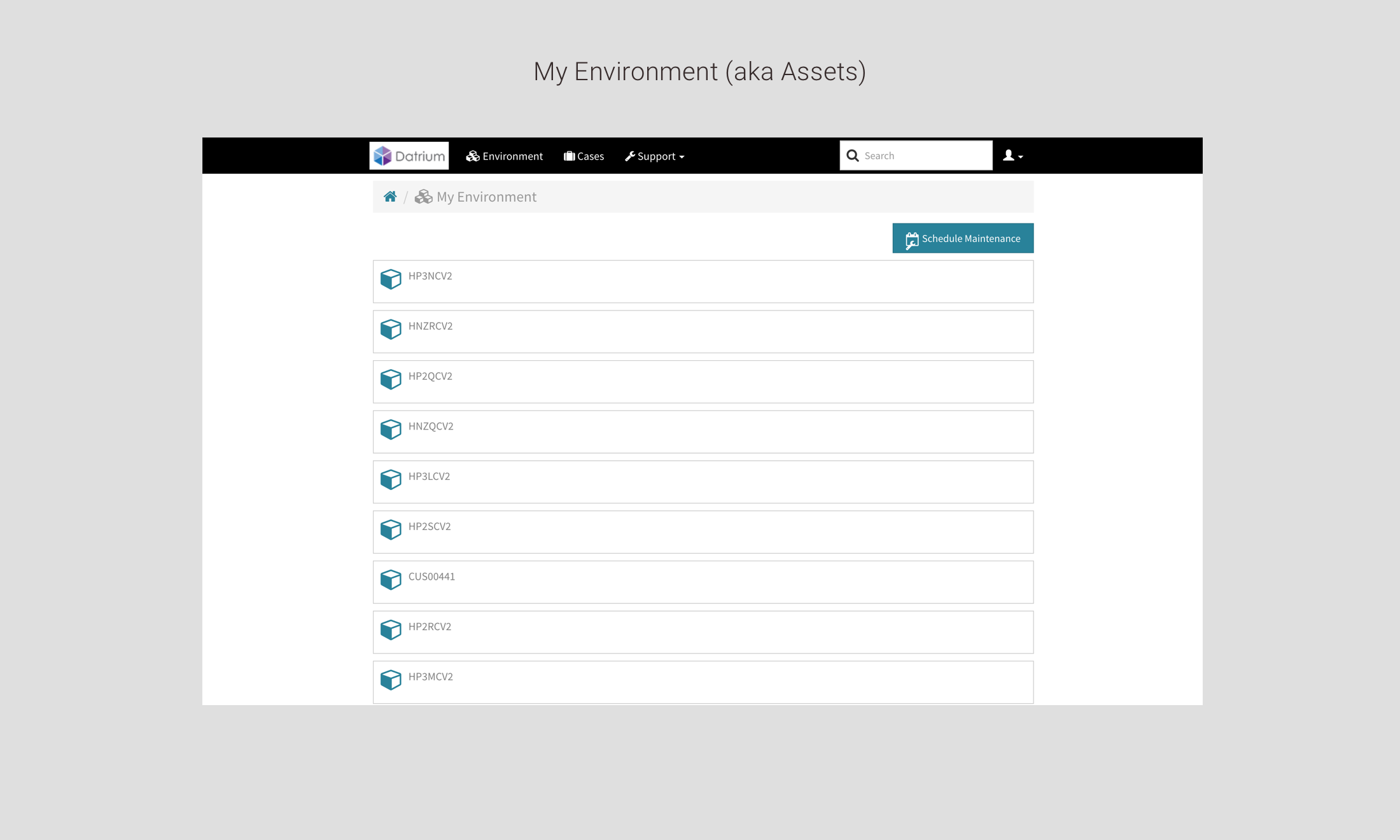Click the cube icon for HNZQCV2
The width and height of the screenshot is (1400, 840).
point(391,429)
